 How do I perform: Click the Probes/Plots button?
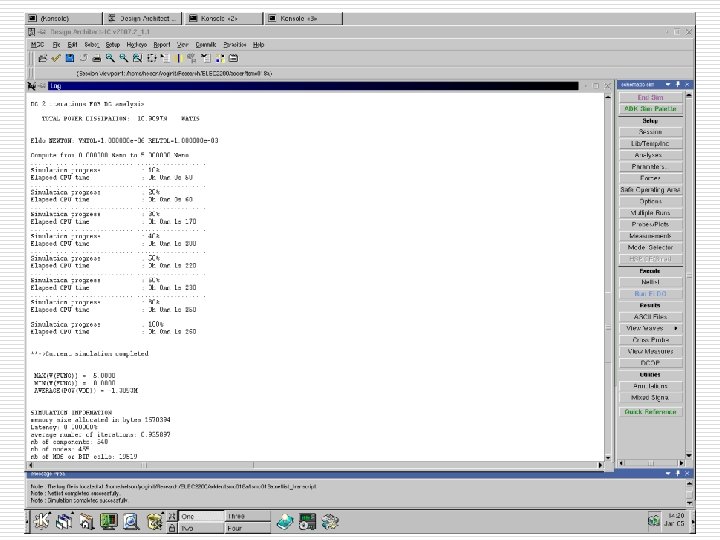[650, 224]
